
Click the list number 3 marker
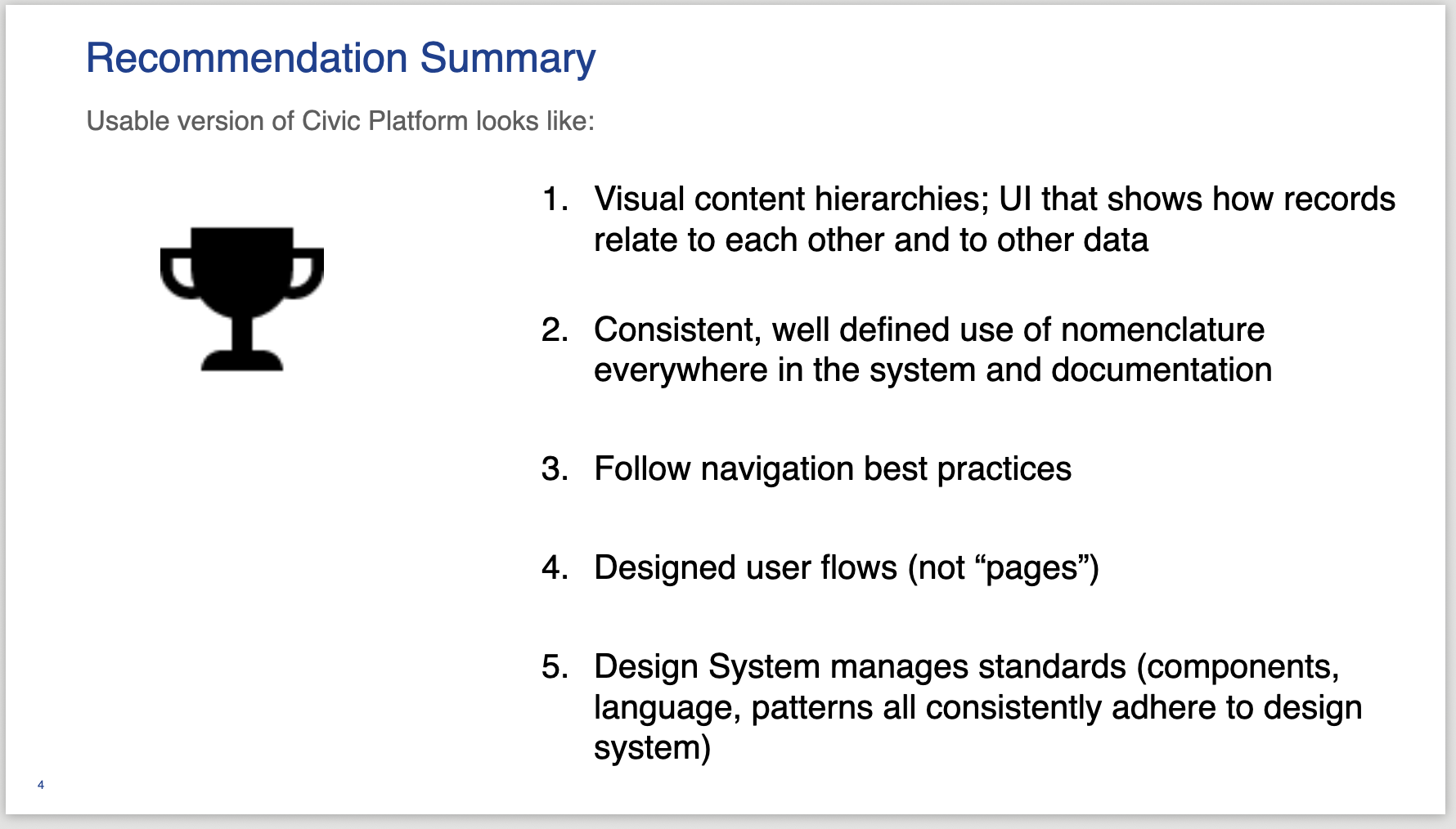pos(555,469)
